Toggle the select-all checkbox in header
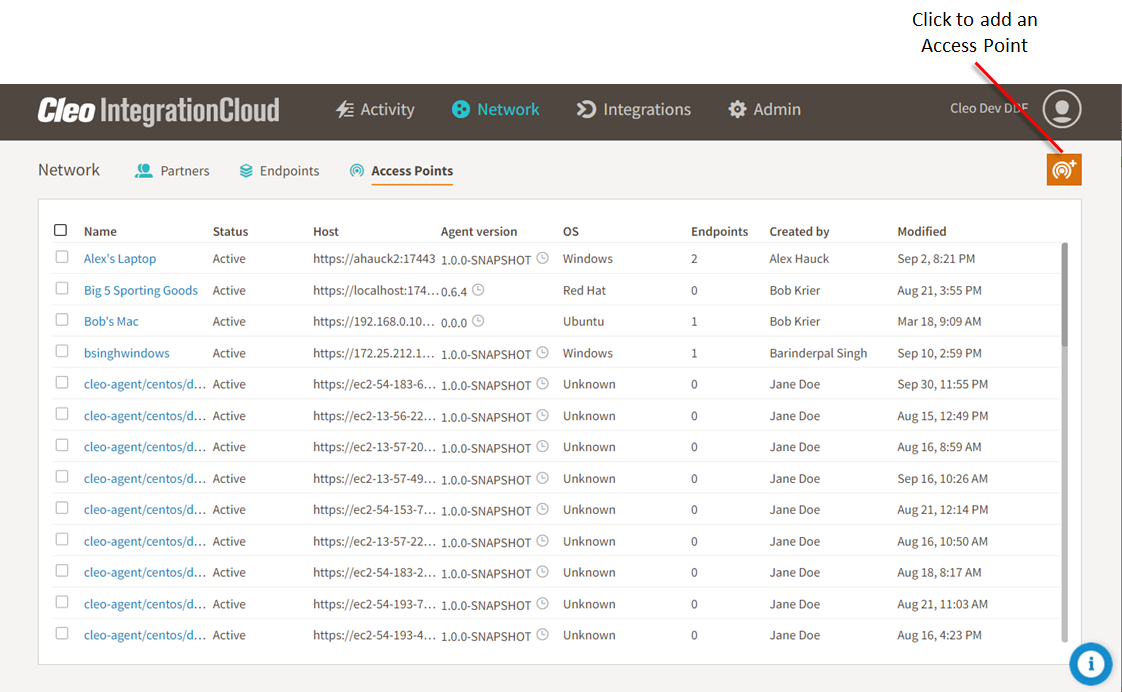The height and width of the screenshot is (692, 1122). tap(61, 230)
